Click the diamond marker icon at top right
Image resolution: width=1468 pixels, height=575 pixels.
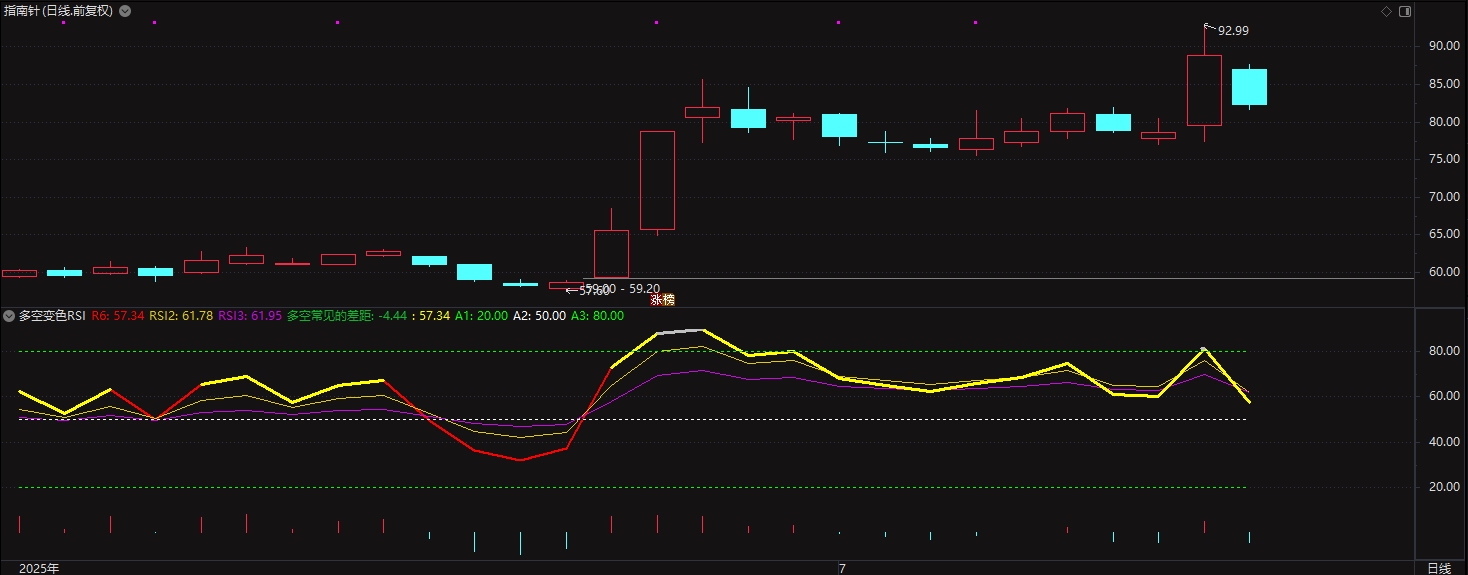pyautogui.click(x=1386, y=11)
